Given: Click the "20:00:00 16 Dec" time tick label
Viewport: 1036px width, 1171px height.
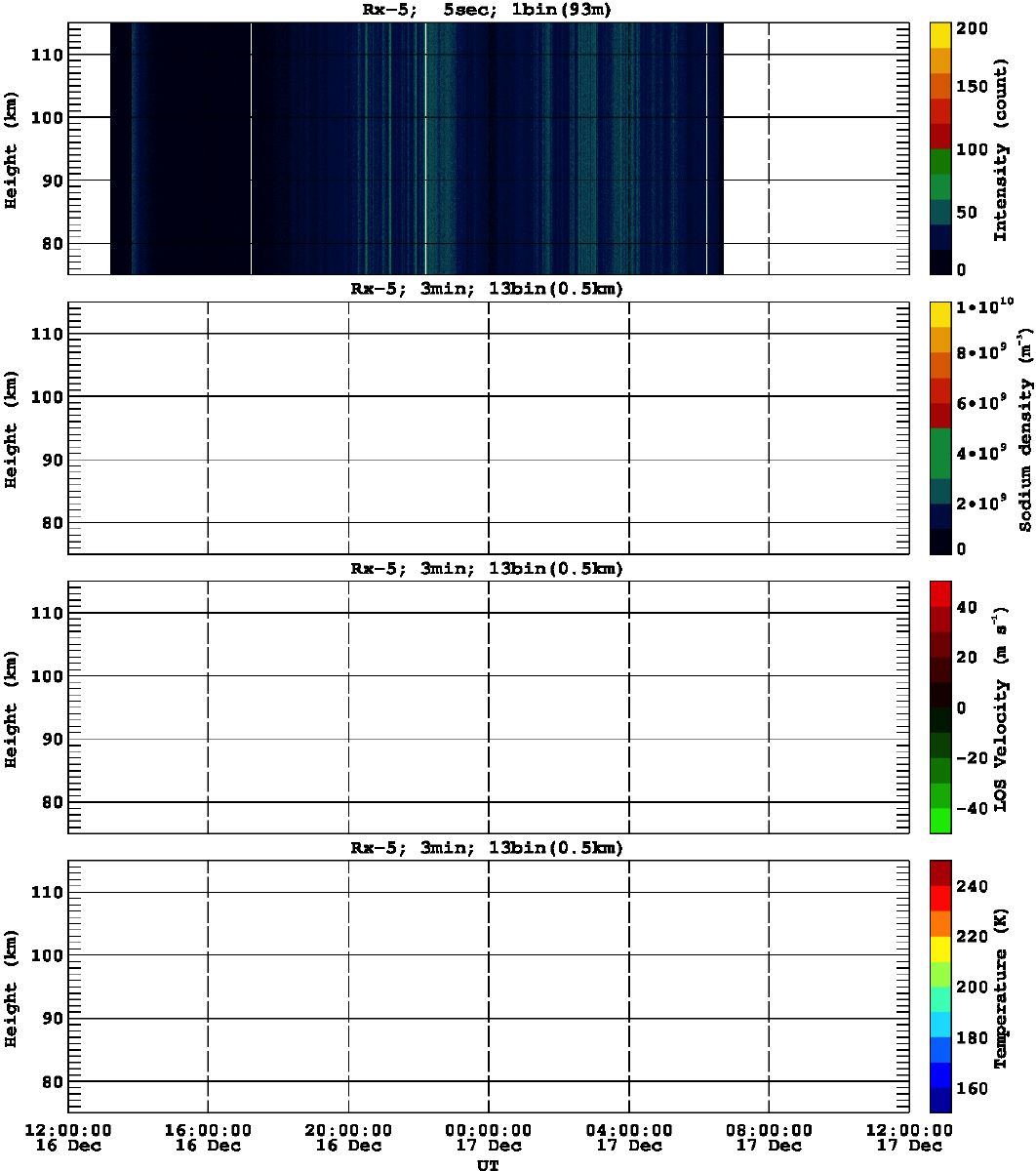Looking at the screenshot, I should pyautogui.click(x=348, y=1138).
